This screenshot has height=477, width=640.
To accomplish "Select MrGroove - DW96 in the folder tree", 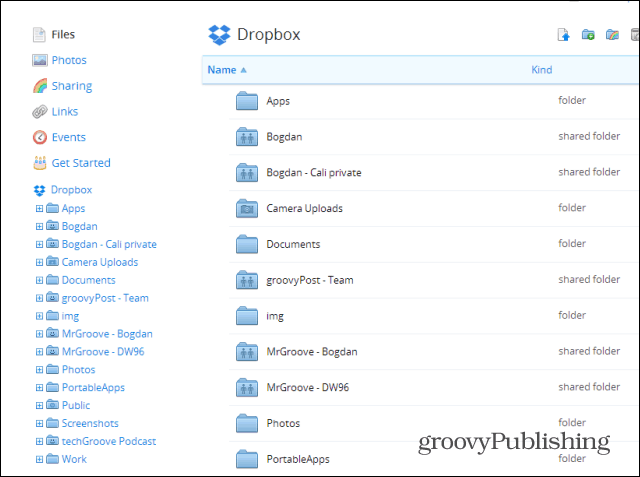I will (x=103, y=352).
